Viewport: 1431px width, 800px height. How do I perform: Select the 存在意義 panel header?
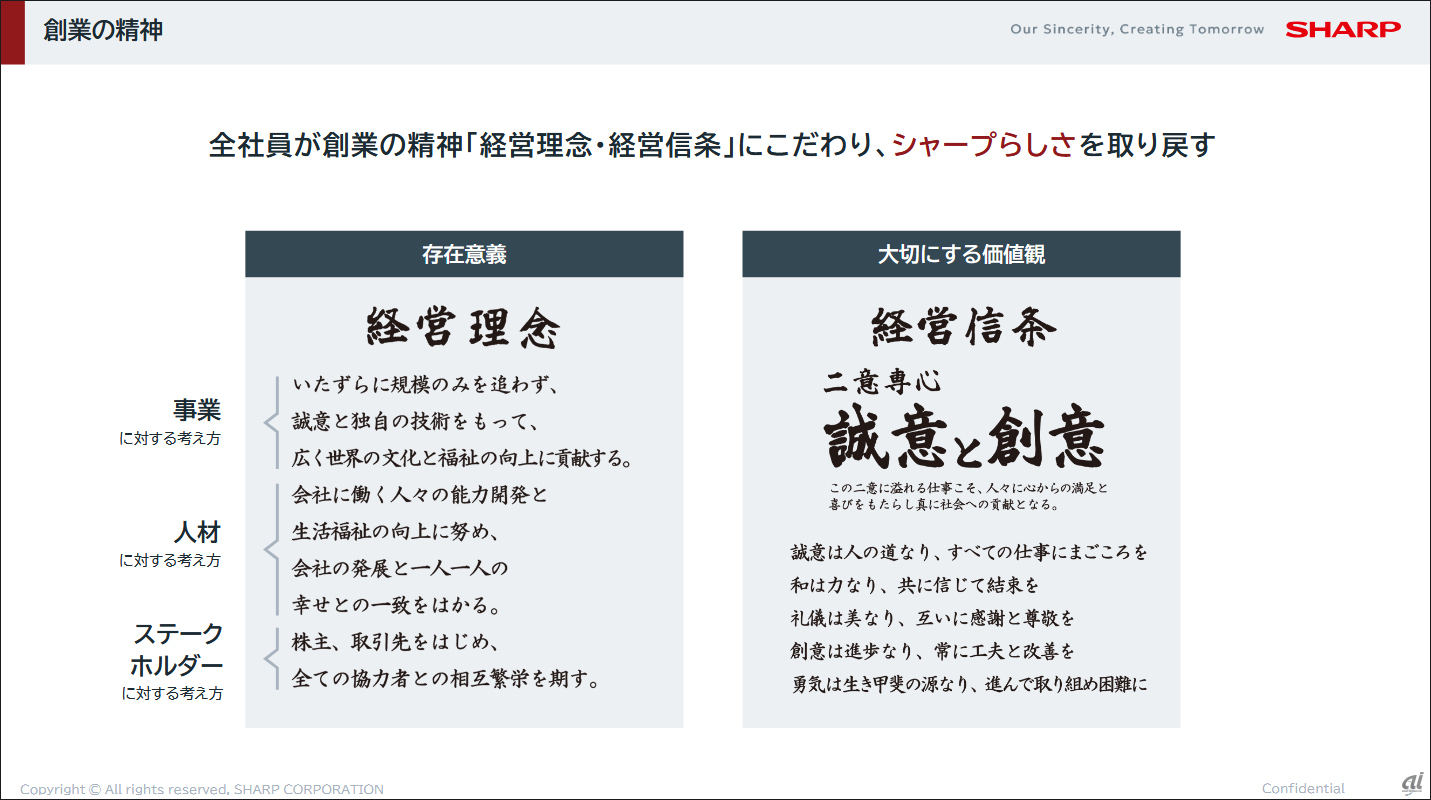coord(464,254)
